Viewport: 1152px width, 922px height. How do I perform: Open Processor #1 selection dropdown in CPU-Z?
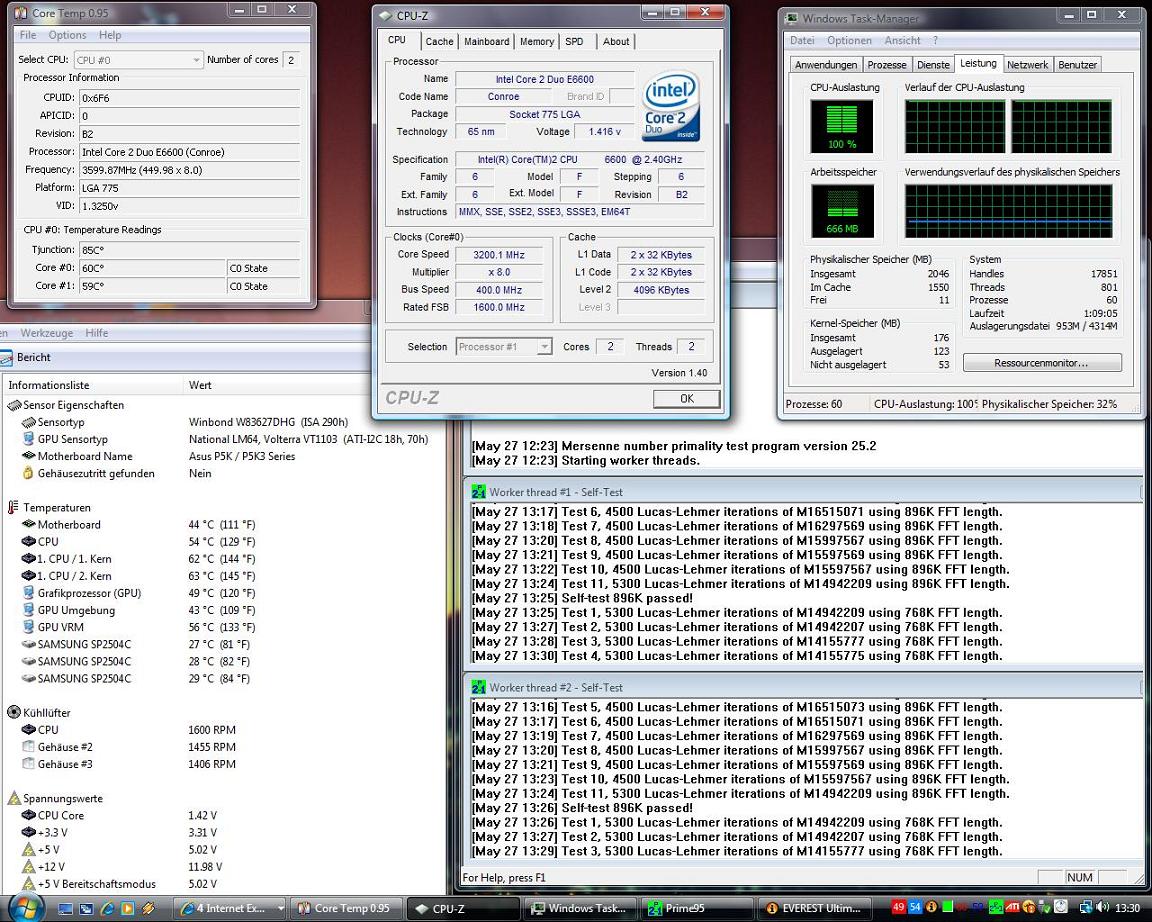pyautogui.click(x=504, y=347)
